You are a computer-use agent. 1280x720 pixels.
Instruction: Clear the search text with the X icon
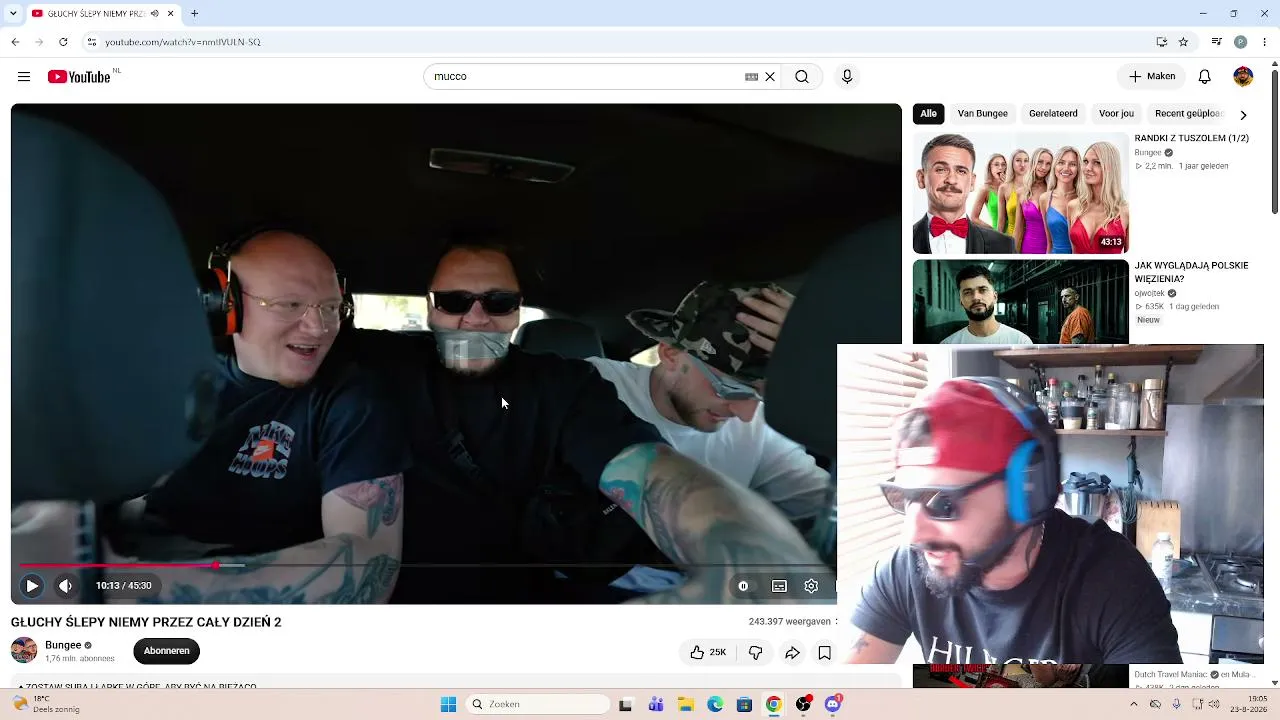coord(770,77)
